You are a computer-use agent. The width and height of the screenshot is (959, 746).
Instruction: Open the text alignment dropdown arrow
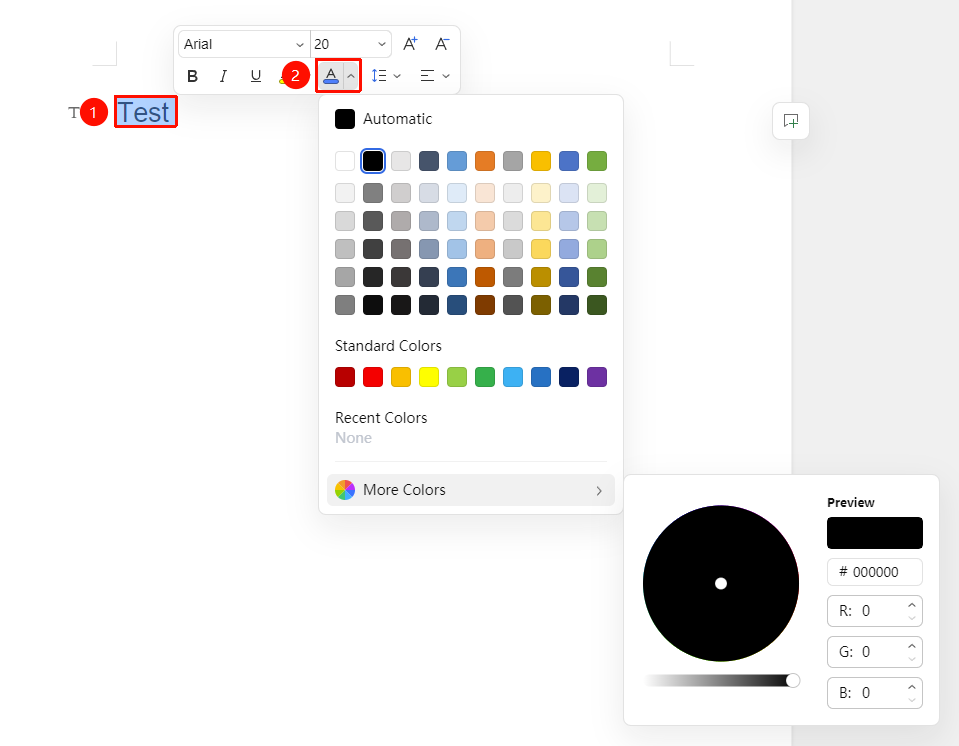pos(446,76)
